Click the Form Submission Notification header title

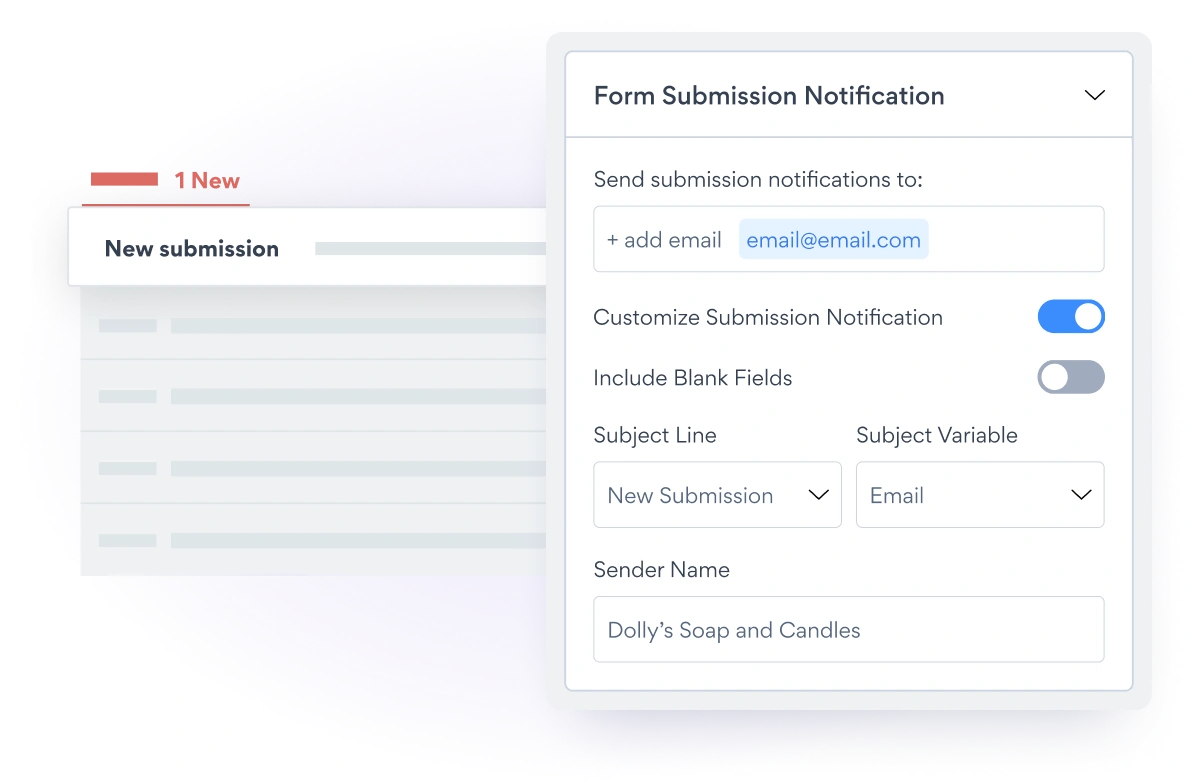tap(768, 96)
